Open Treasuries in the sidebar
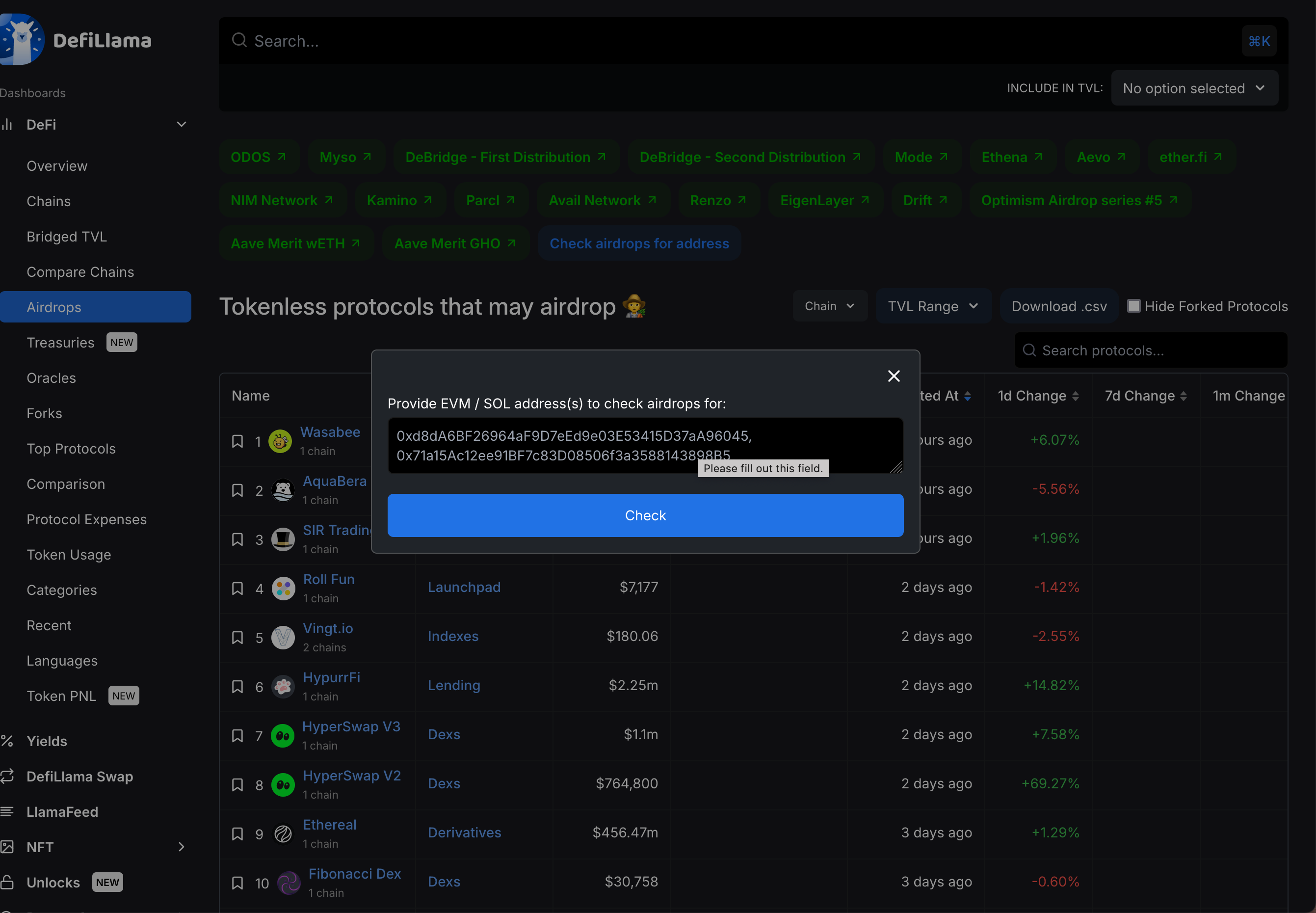This screenshot has height=913, width=1316. 60,343
